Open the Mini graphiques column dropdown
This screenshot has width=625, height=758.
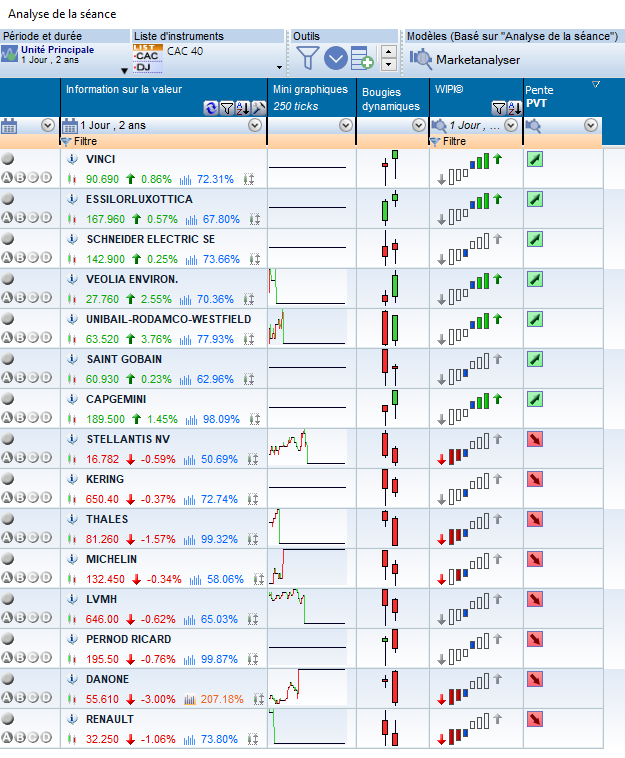pos(345,126)
